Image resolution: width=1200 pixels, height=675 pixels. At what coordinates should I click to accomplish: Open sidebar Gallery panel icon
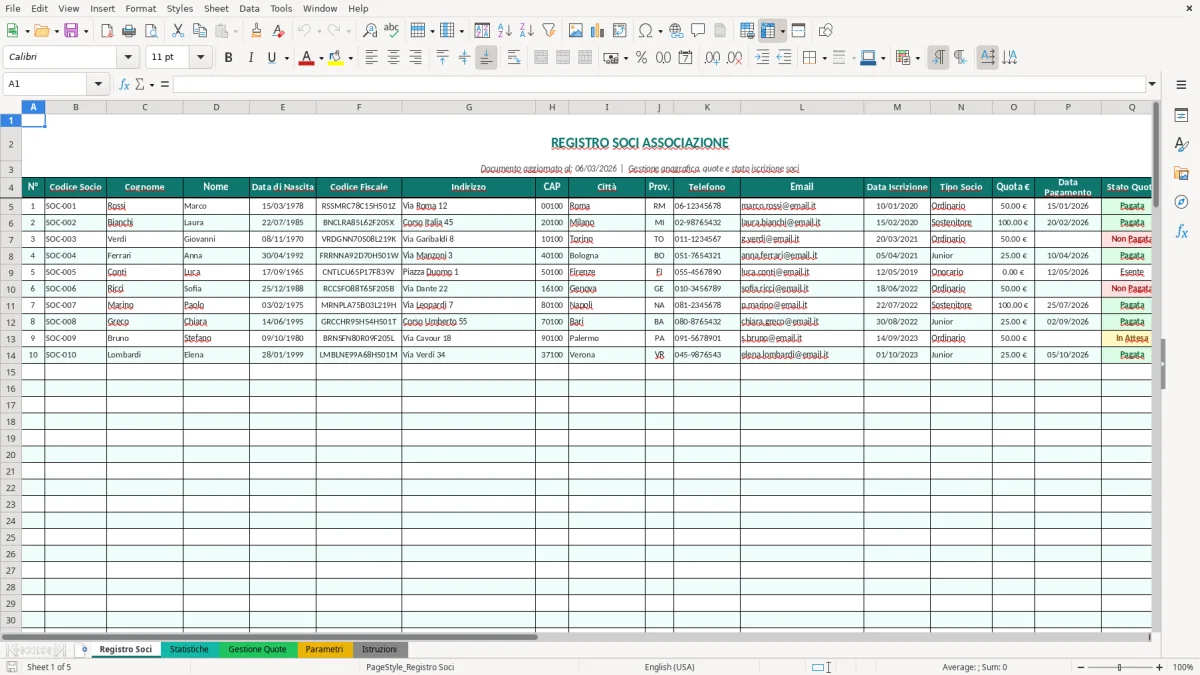(1181, 173)
